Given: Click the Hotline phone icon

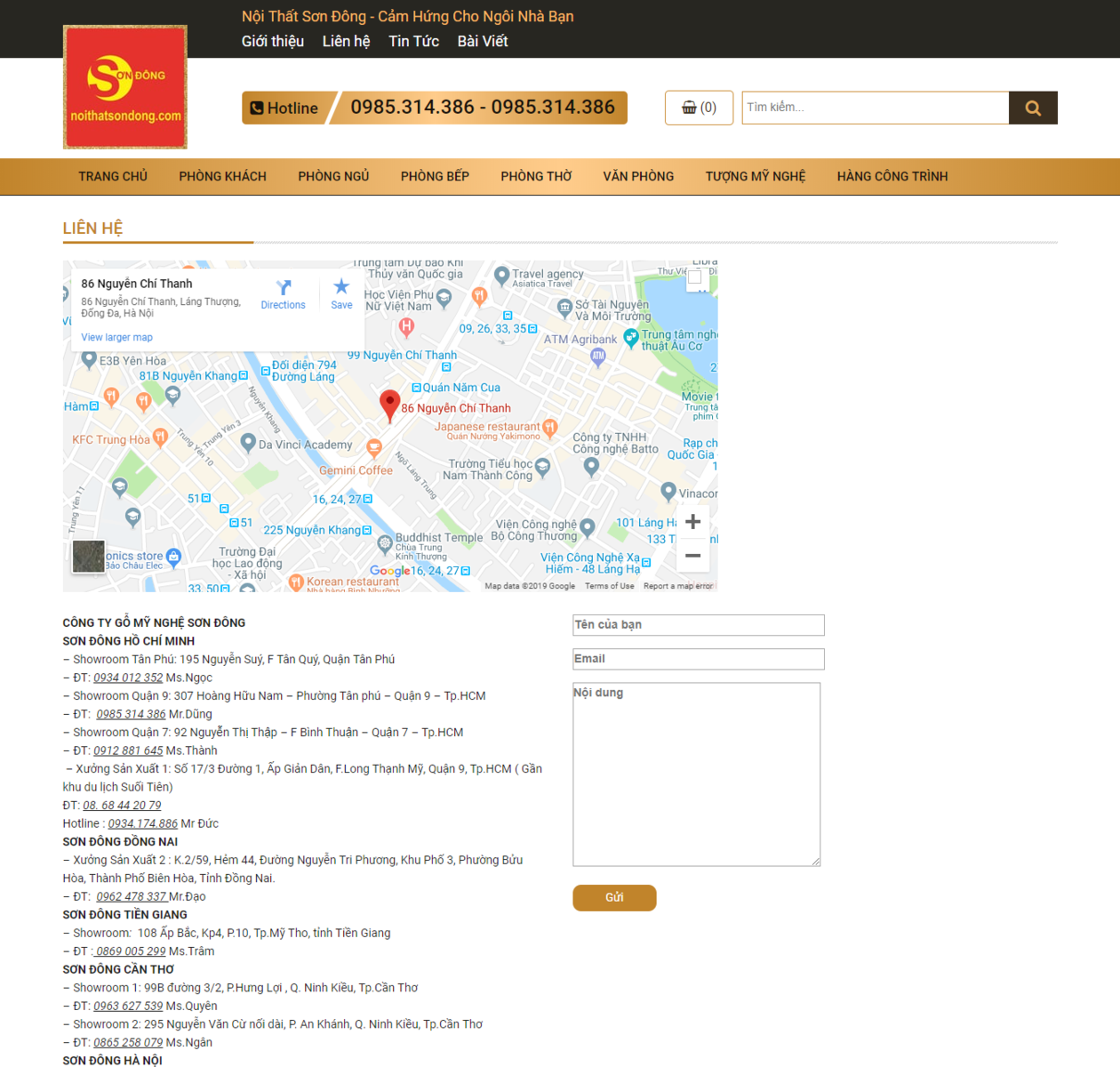Looking at the screenshot, I should pos(257,108).
